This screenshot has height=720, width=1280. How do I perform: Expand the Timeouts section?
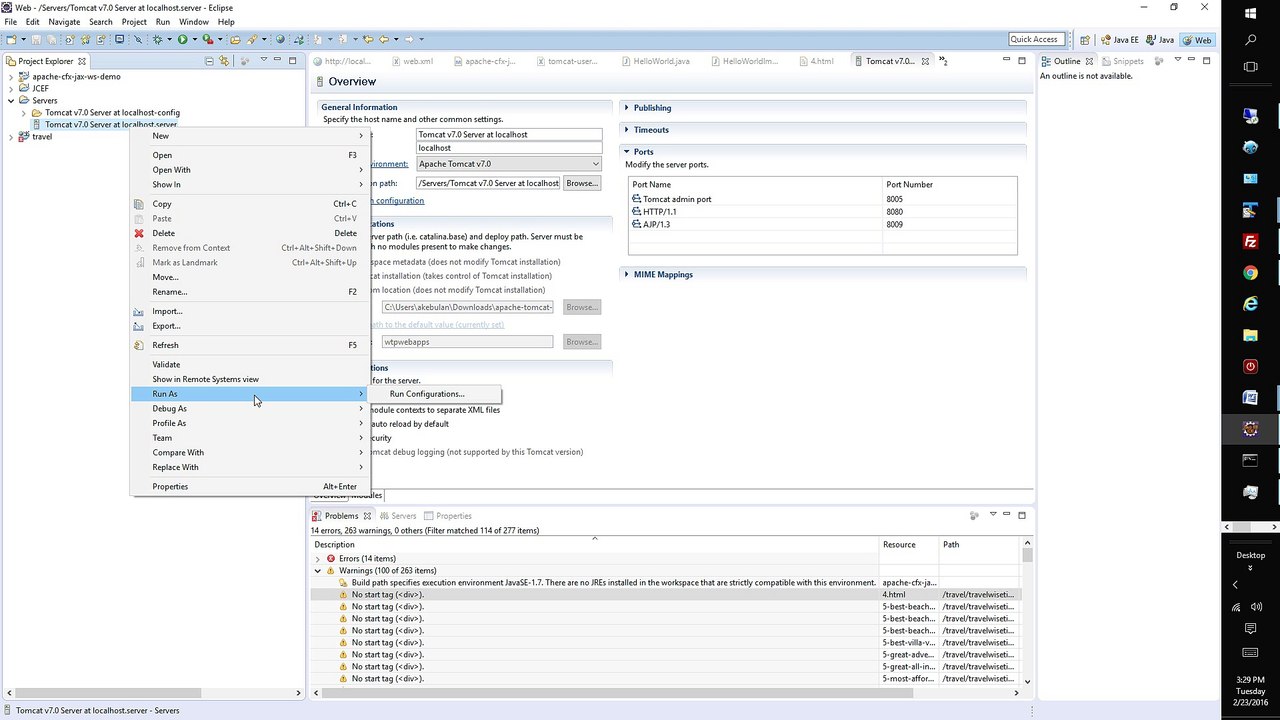(627, 130)
